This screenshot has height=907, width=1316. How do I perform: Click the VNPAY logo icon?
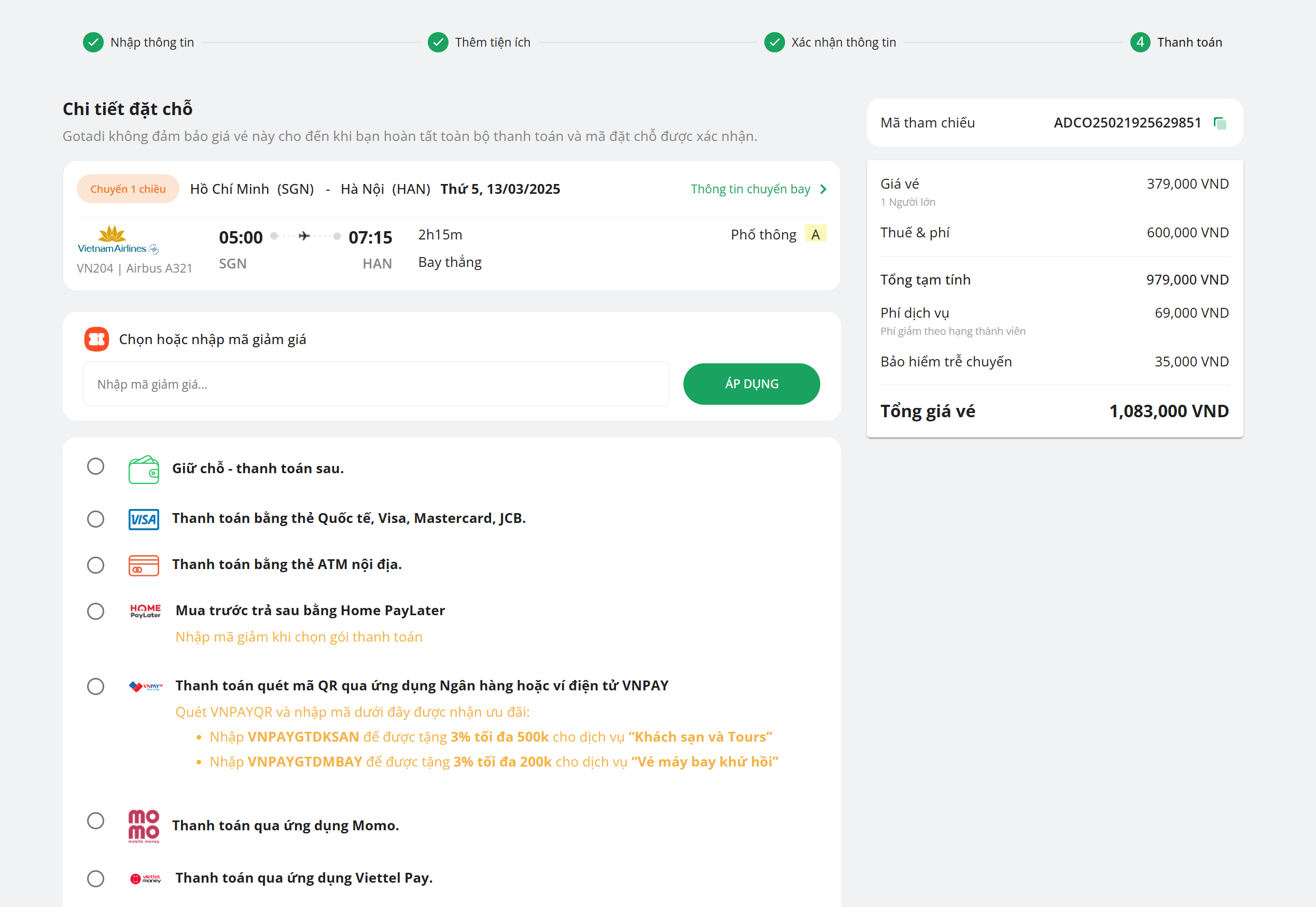(x=145, y=687)
